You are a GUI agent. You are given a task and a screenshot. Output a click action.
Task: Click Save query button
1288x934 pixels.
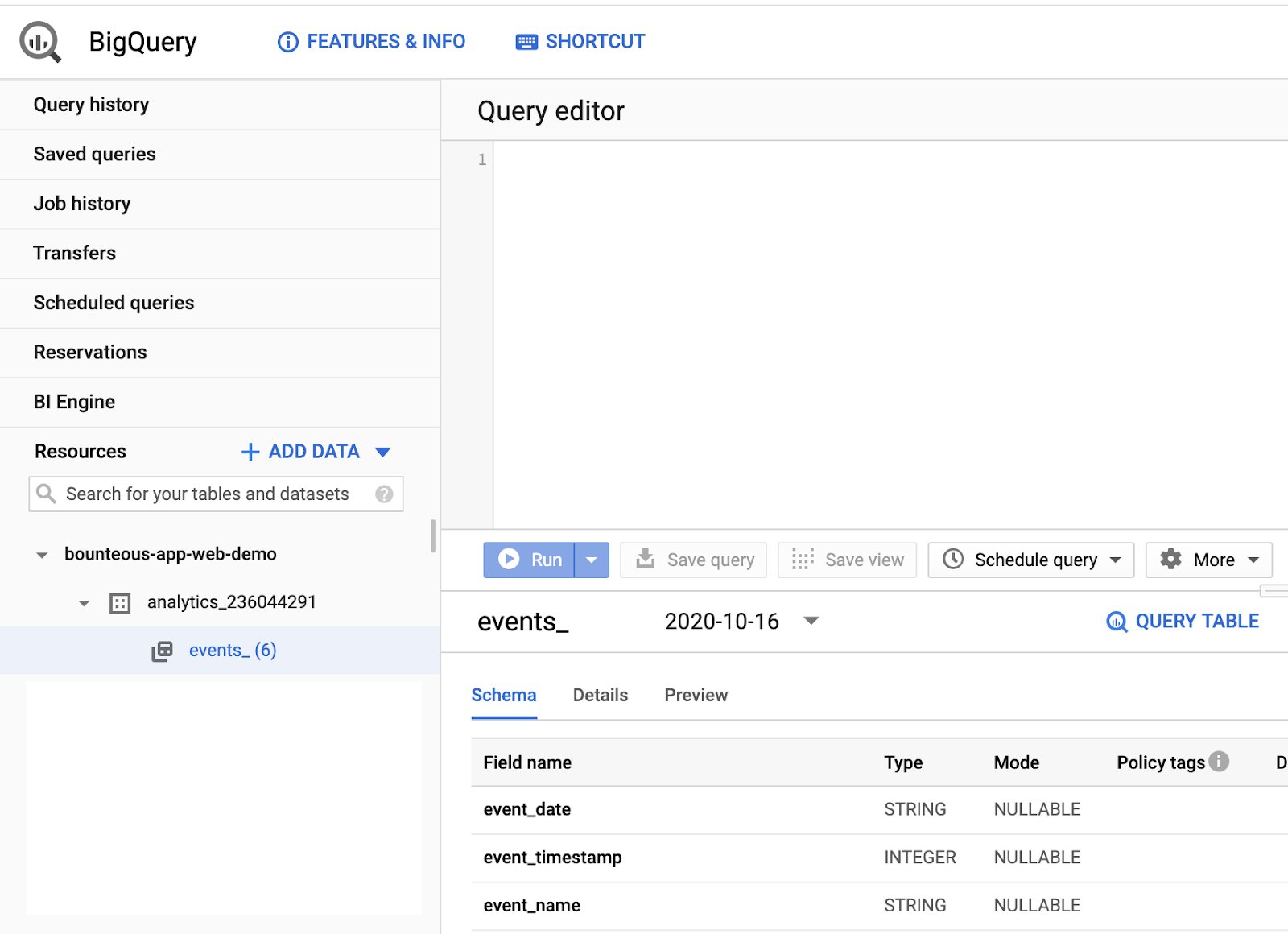[x=693, y=560]
